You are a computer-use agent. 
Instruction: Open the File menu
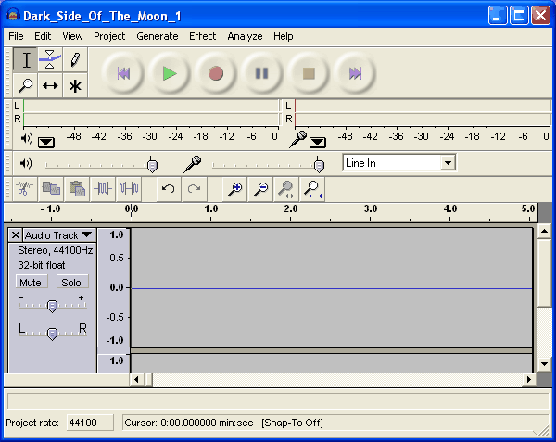16,36
